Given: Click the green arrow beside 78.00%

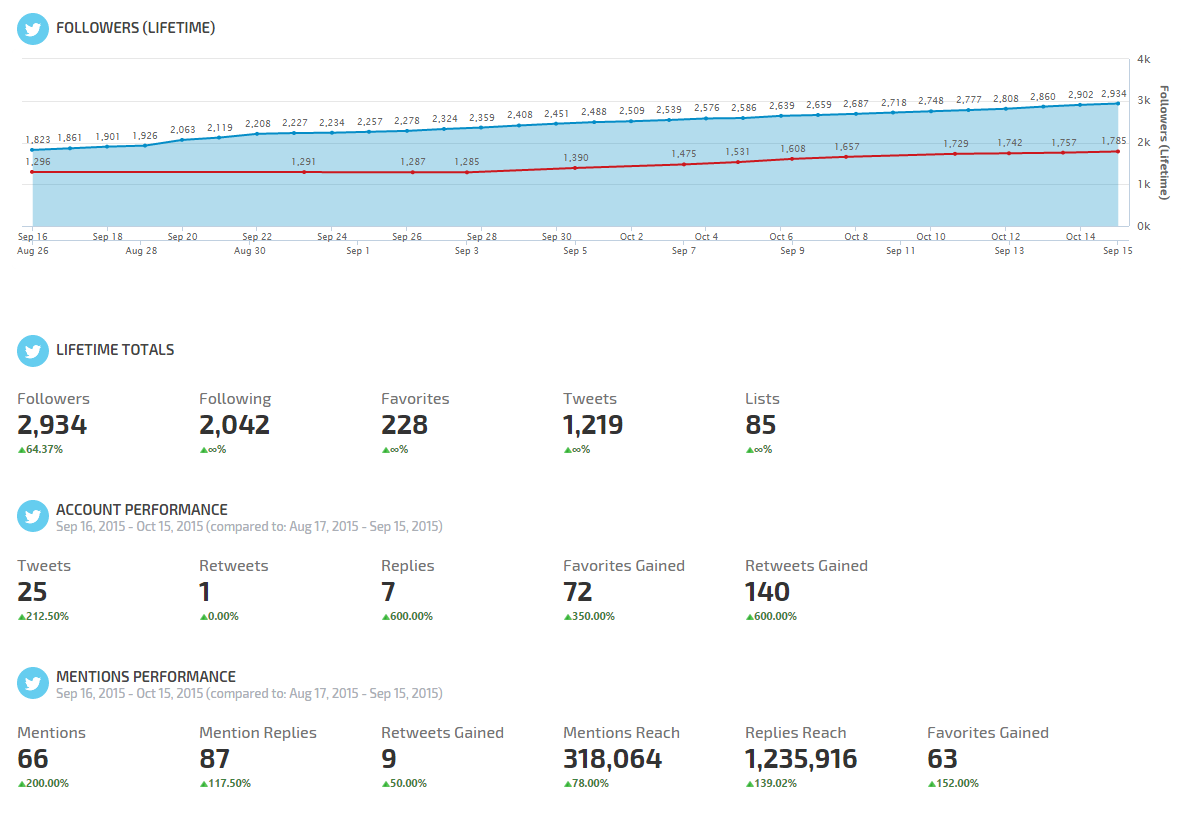Looking at the screenshot, I should [567, 784].
